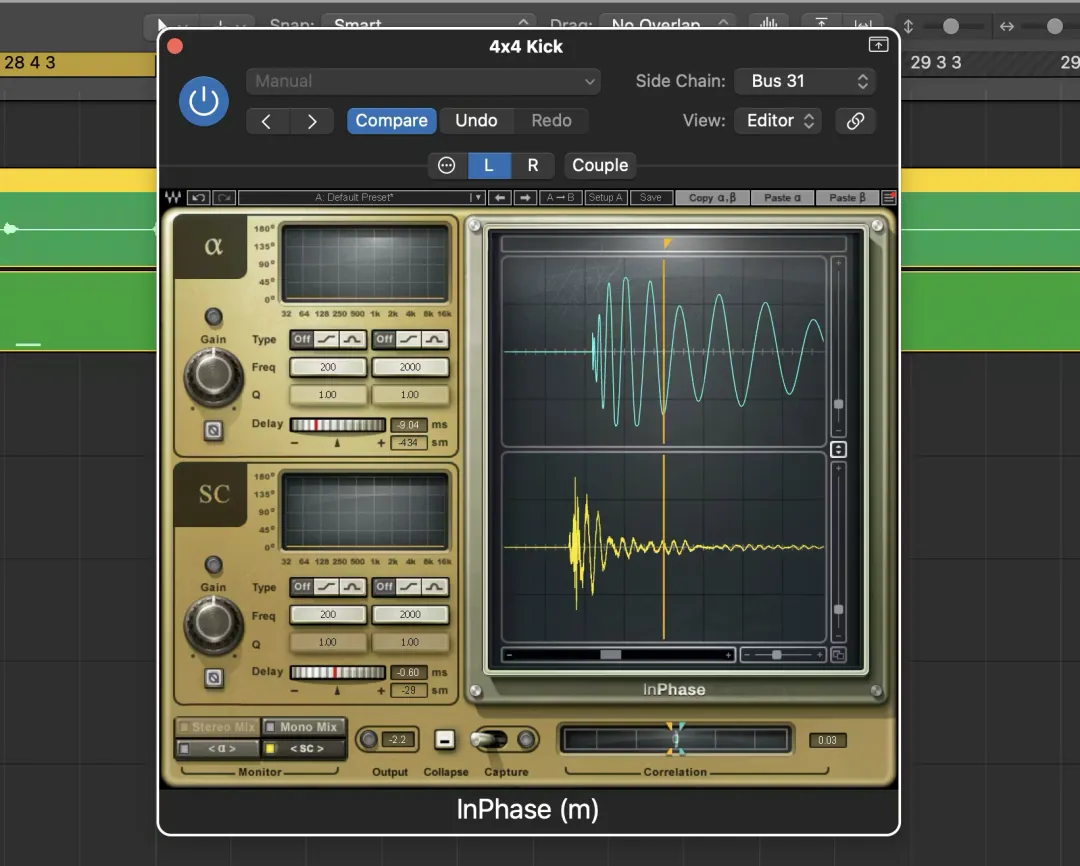The image size is (1080, 866).
Task: Open the Waves toolbar hamburger menu
Action: click(889, 198)
